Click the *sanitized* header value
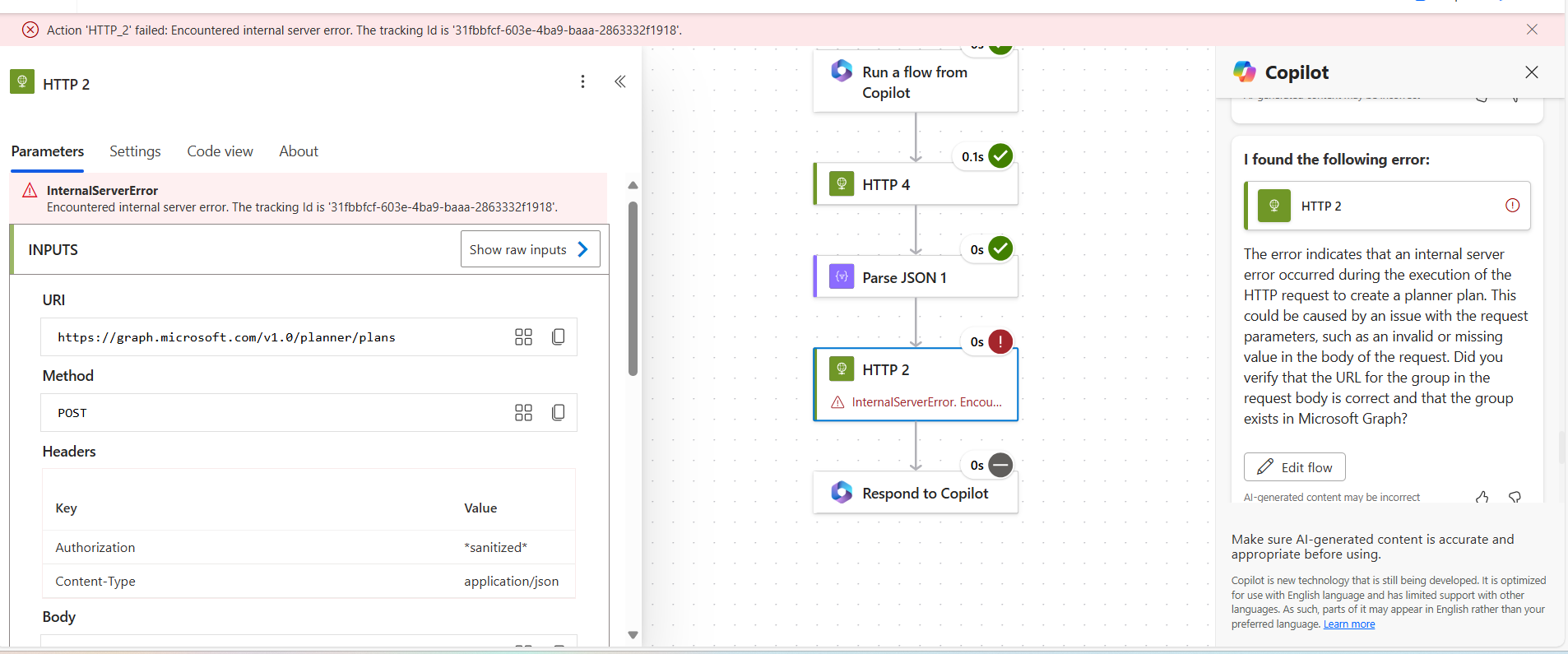 pos(495,548)
